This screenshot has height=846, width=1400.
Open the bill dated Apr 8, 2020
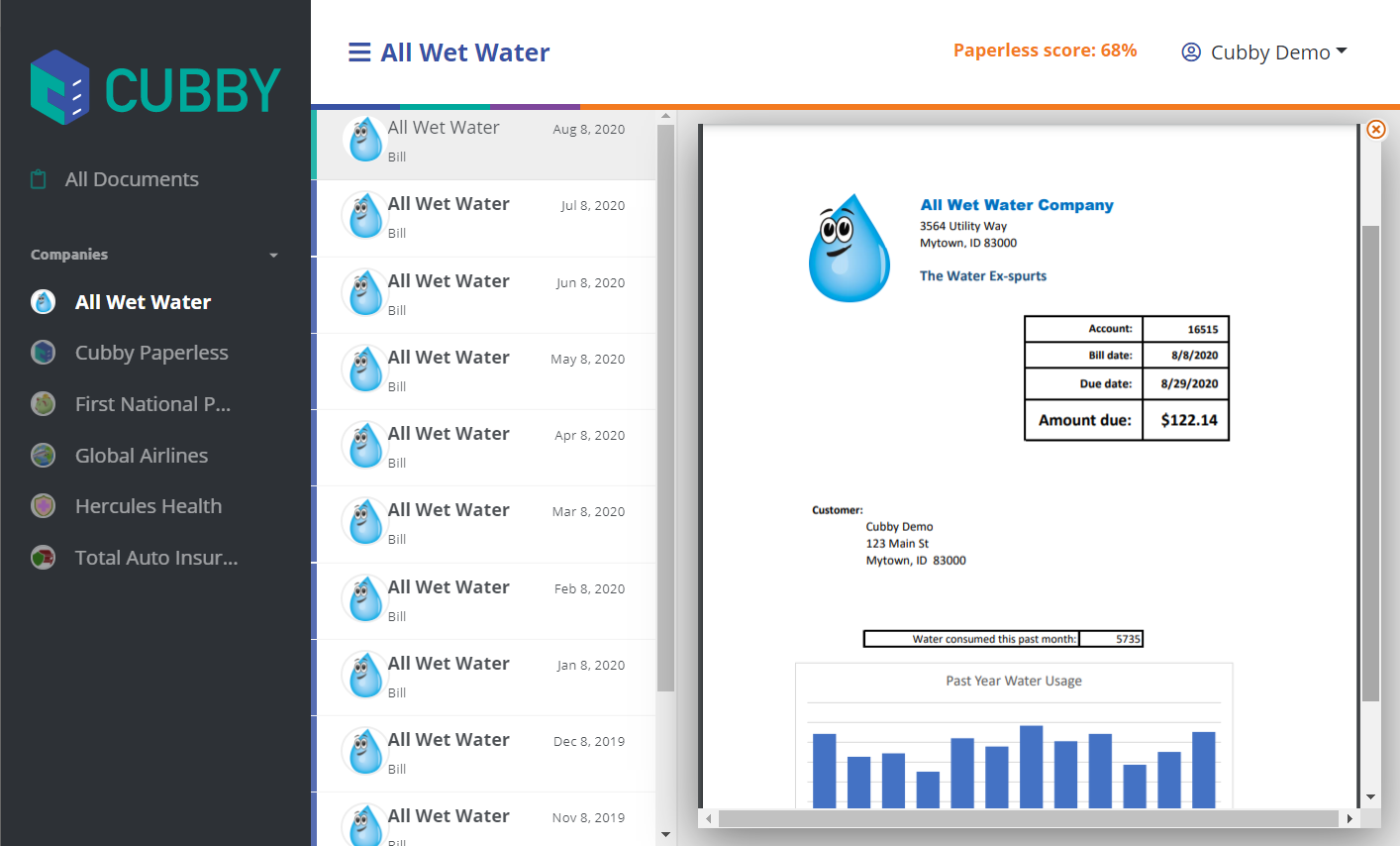tap(485, 448)
